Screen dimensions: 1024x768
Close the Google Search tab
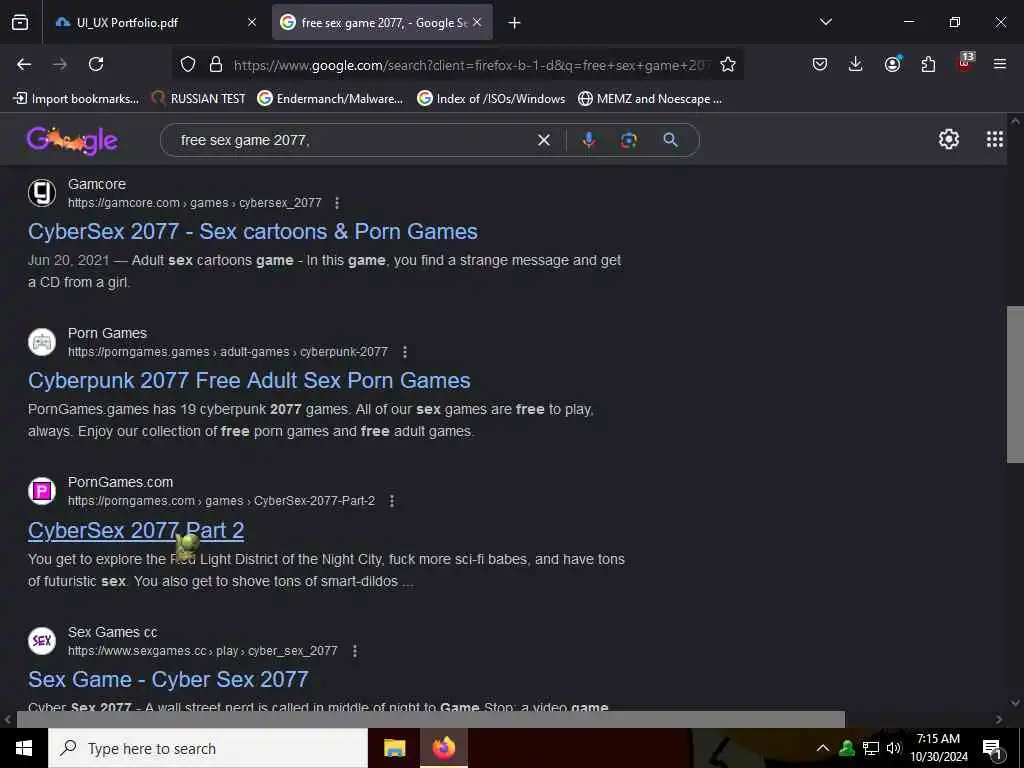477,22
